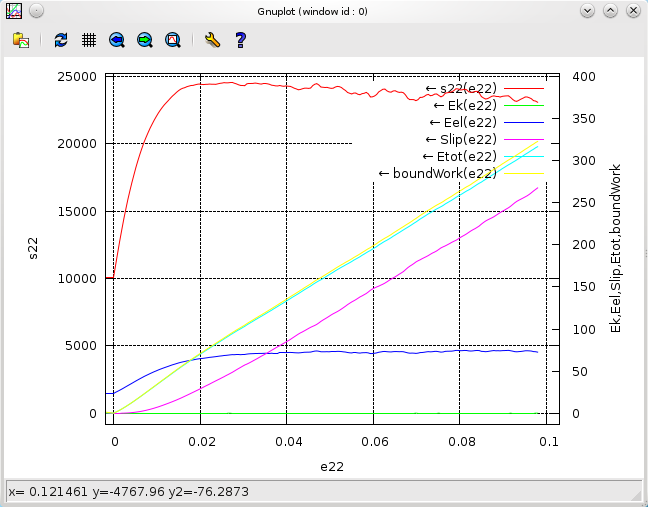Click the copy plot to clipboard icon
Image resolution: width=648 pixels, height=507 pixels.
[x=21, y=40]
